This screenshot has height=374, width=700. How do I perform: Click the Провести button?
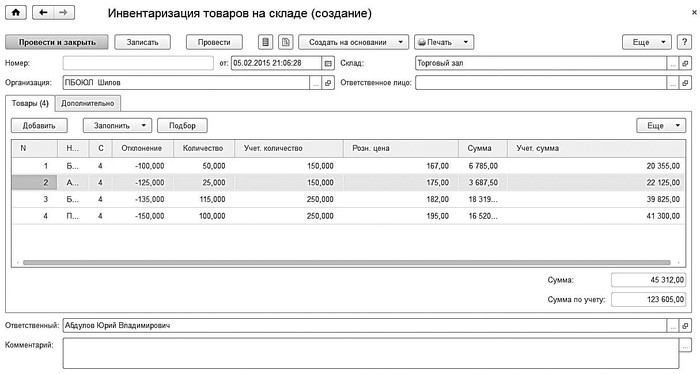214,42
